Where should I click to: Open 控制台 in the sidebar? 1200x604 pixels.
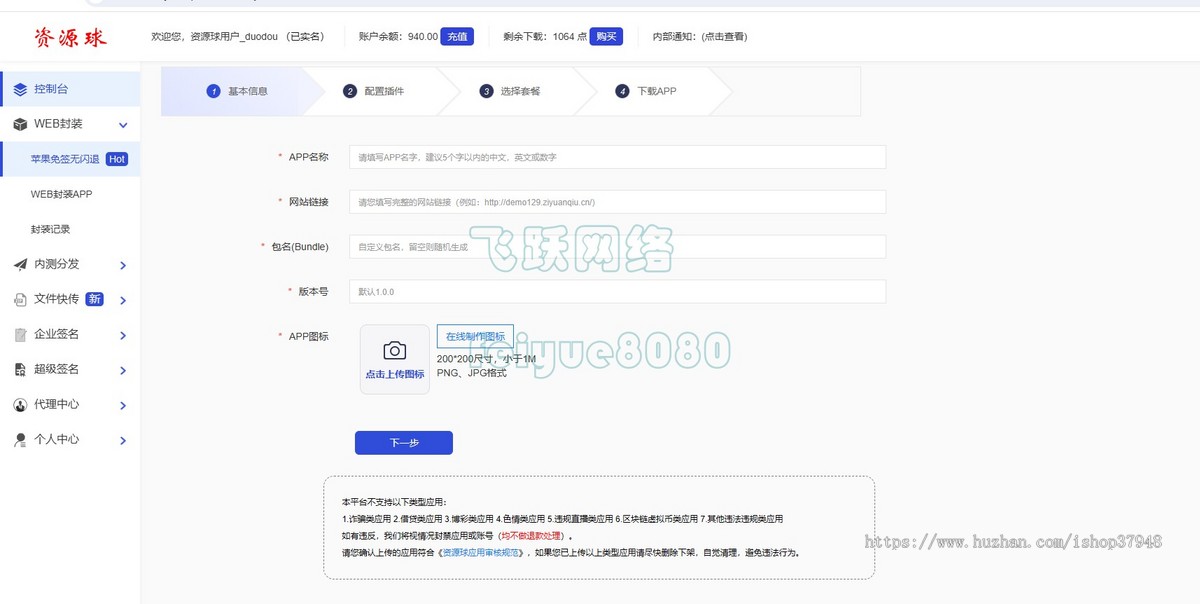click(x=70, y=89)
